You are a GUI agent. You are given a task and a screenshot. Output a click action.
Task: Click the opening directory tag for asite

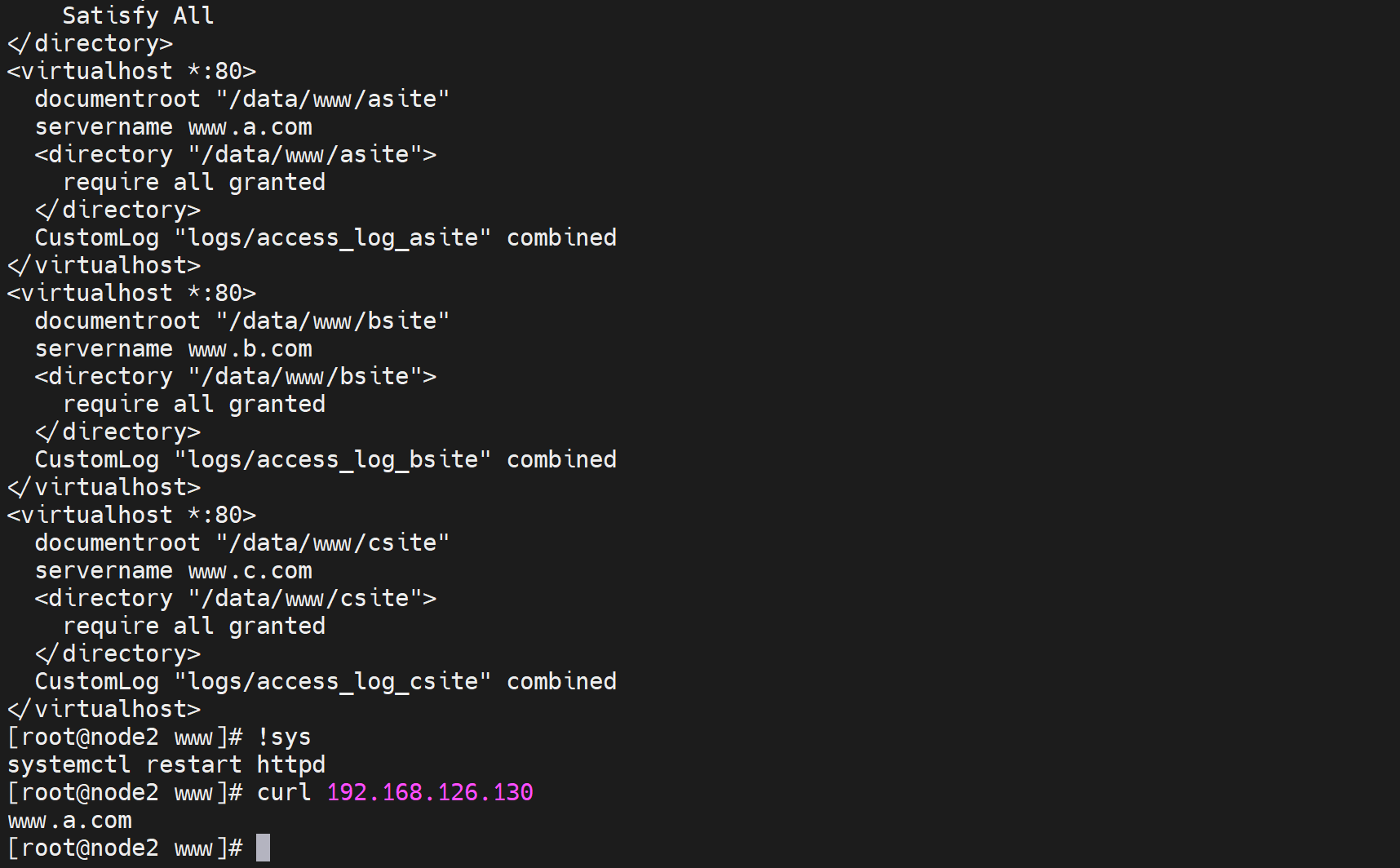[235, 154]
